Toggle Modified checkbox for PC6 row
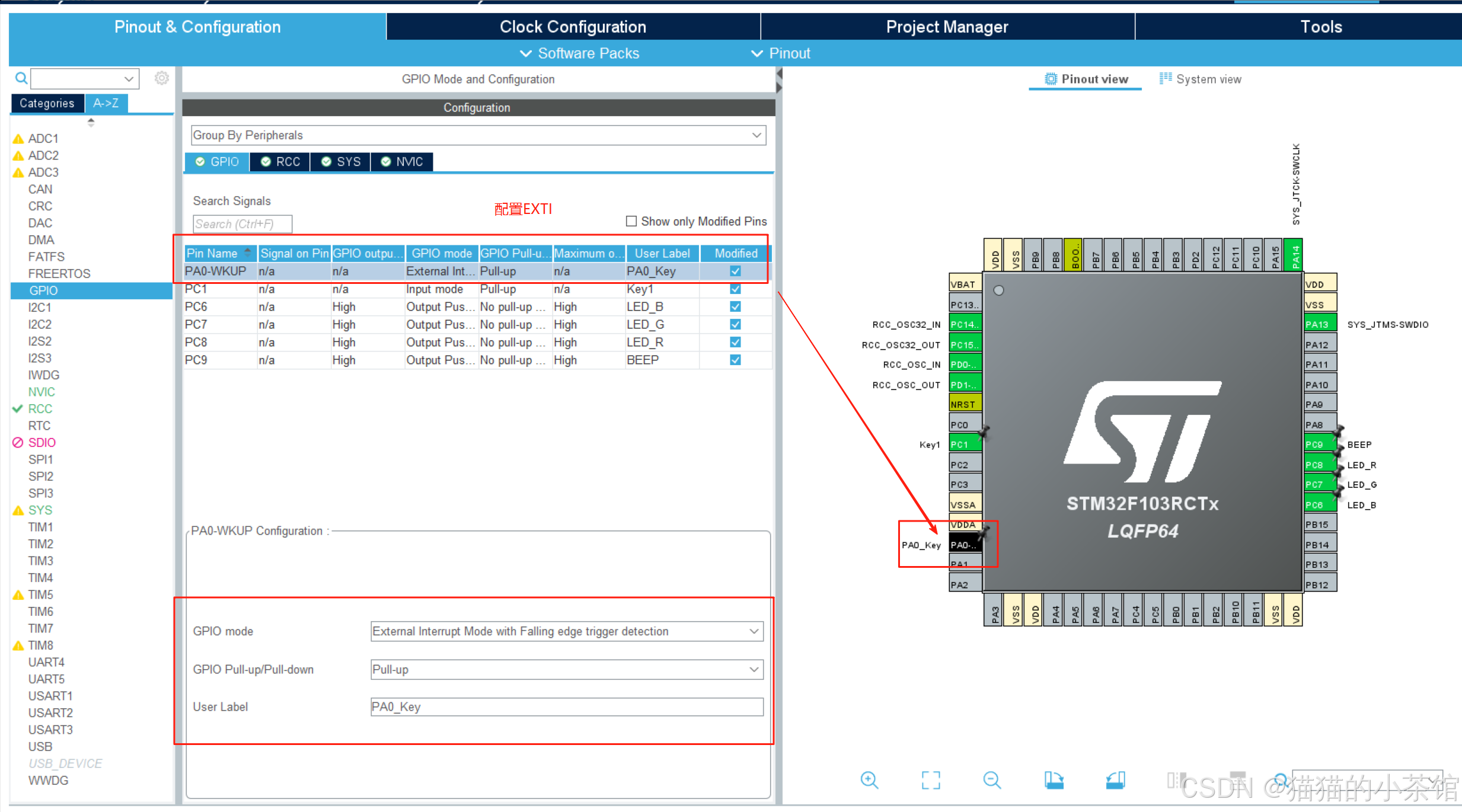The height and width of the screenshot is (812, 1462). coord(735,306)
